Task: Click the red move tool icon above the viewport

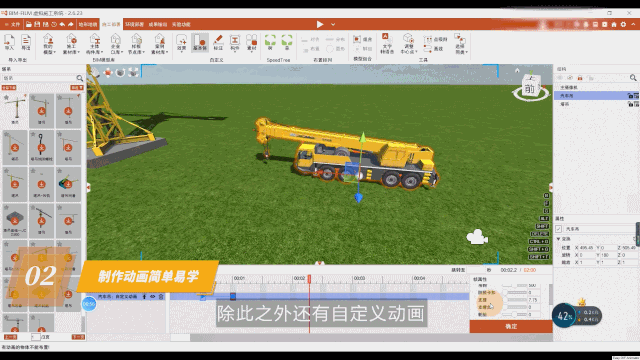Action: point(108,73)
